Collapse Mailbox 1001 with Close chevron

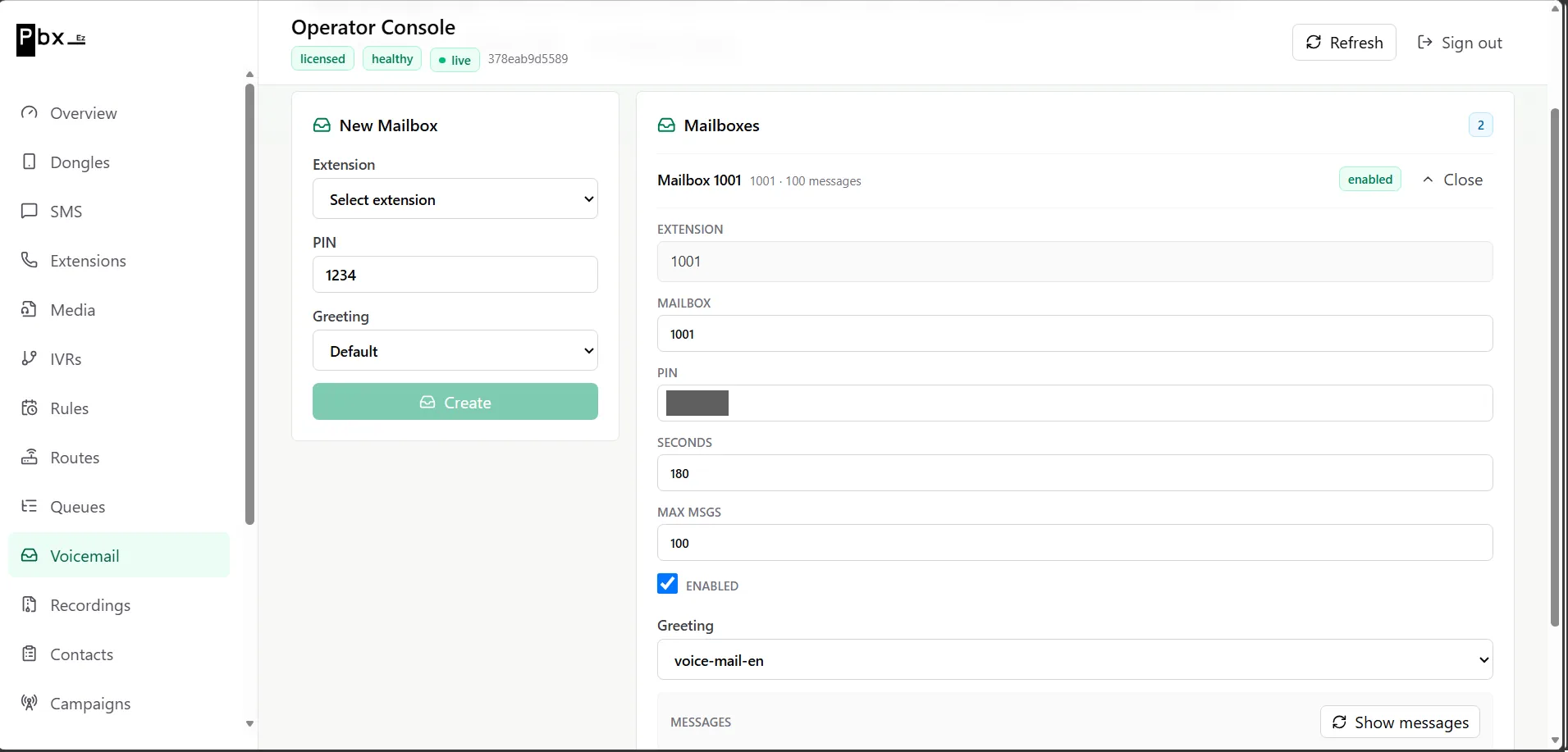[x=1452, y=180]
